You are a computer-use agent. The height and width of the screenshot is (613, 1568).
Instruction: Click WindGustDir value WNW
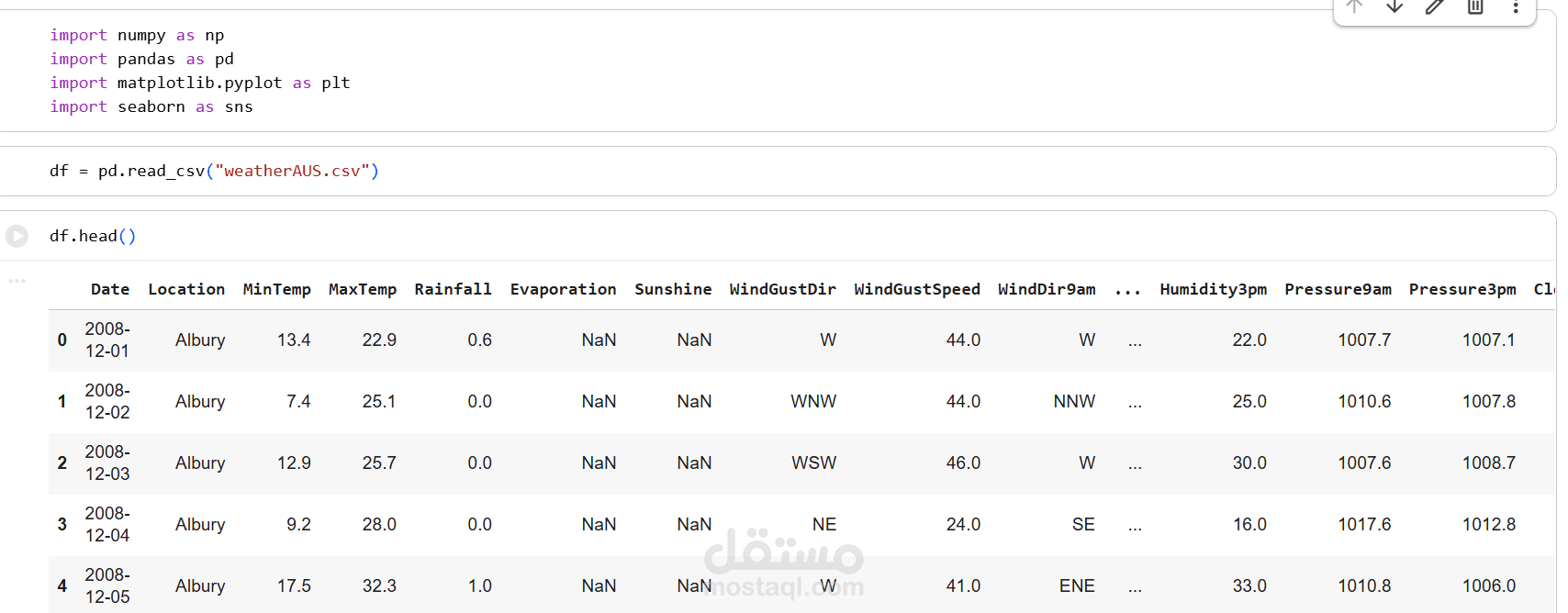[x=813, y=401]
